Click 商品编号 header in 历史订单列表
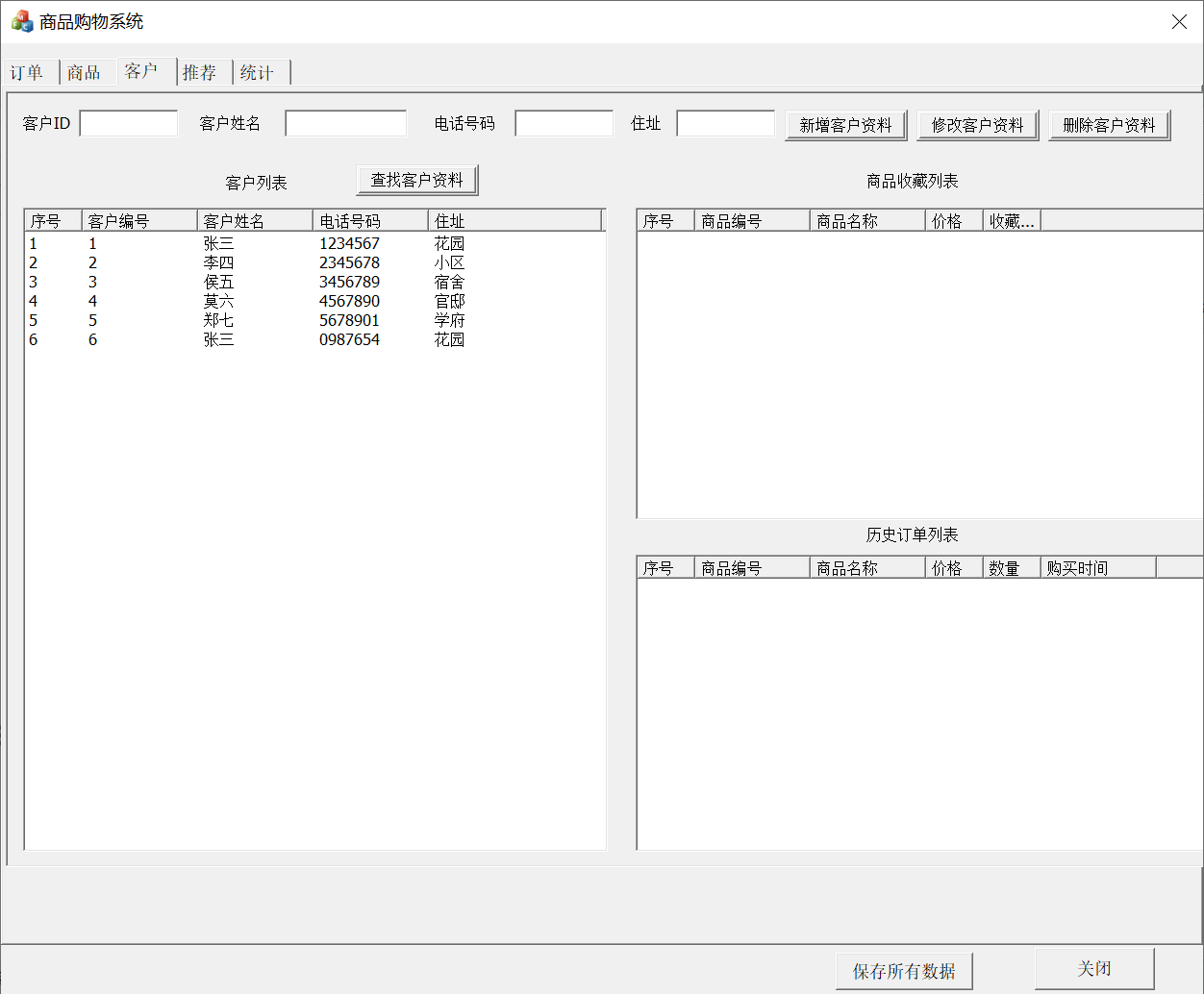Image resolution: width=1204 pixels, height=994 pixels. (x=752, y=568)
